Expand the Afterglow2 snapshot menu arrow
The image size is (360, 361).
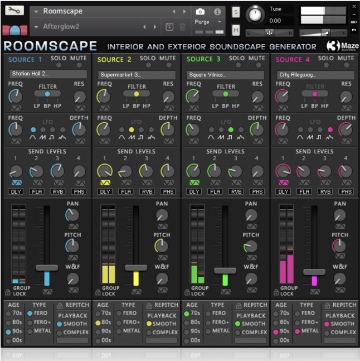click(x=36, y=27)
